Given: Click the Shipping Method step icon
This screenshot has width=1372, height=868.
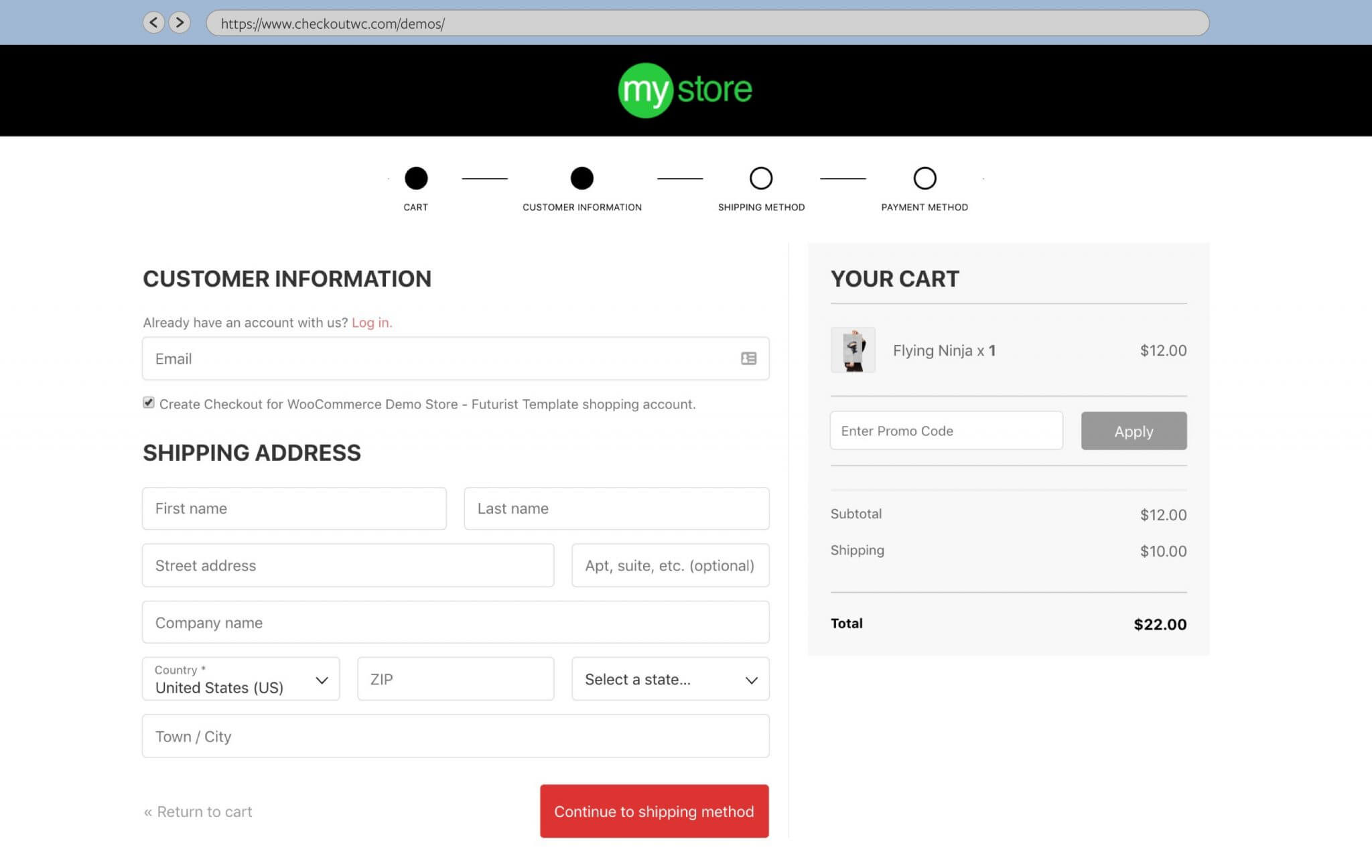Looking at the screenshot, I should point(761,178).
